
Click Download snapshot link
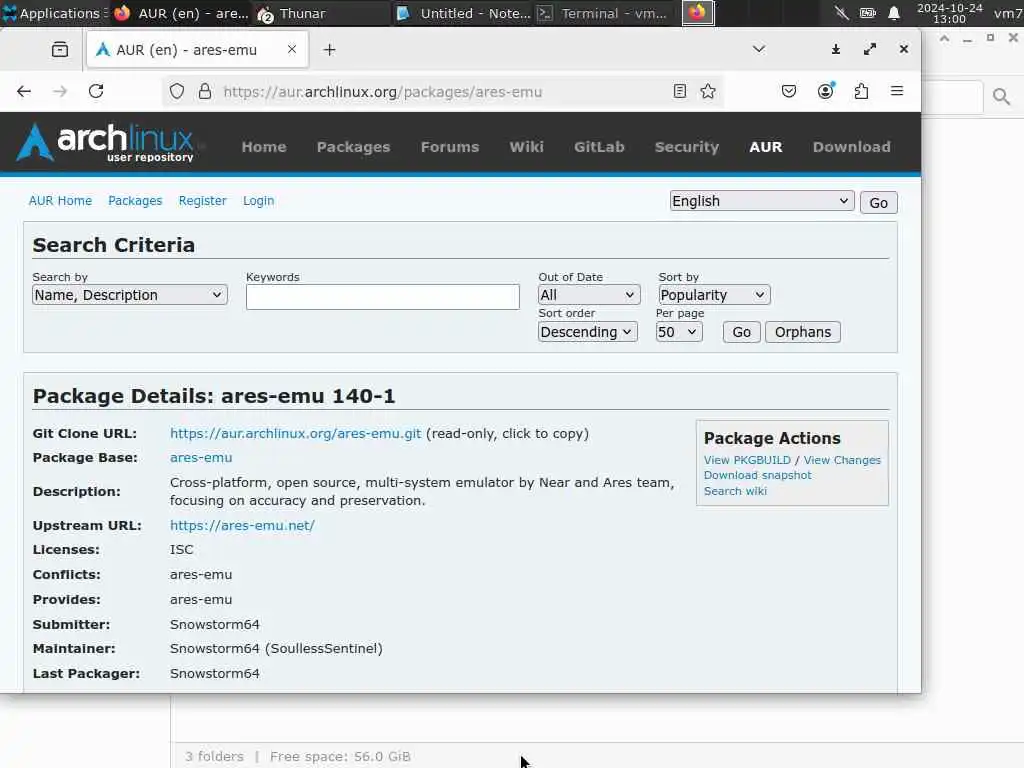[758, 475]
